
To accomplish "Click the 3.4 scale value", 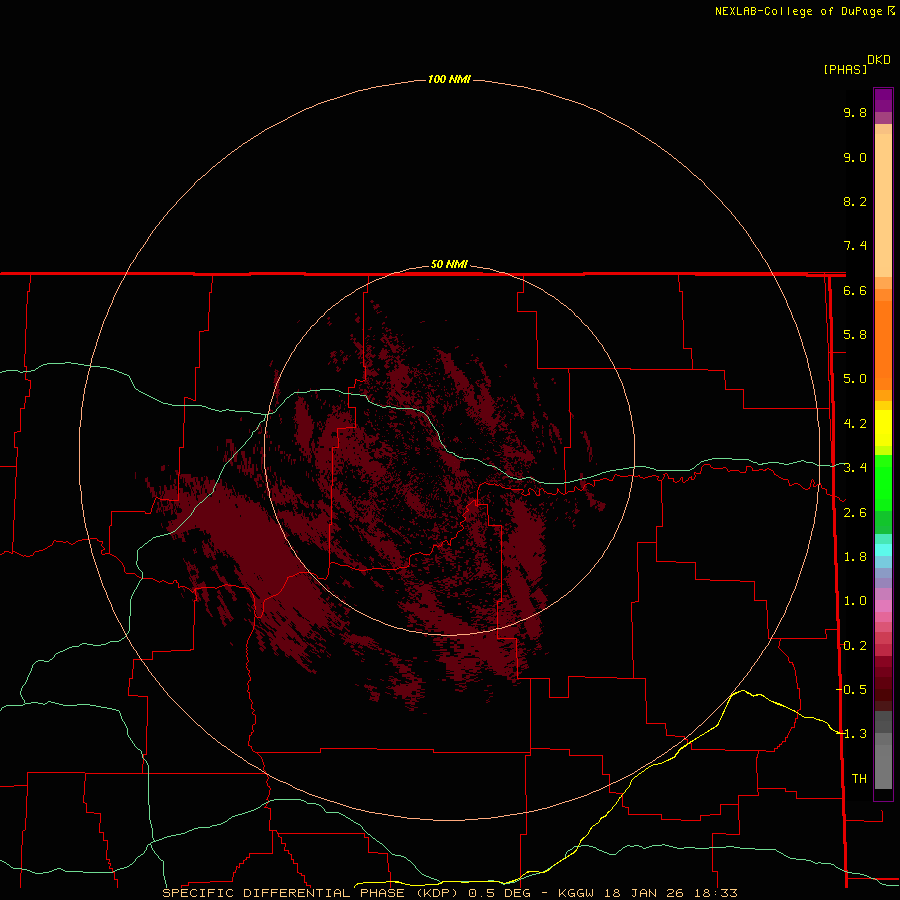I will click(x=855, y=468).
